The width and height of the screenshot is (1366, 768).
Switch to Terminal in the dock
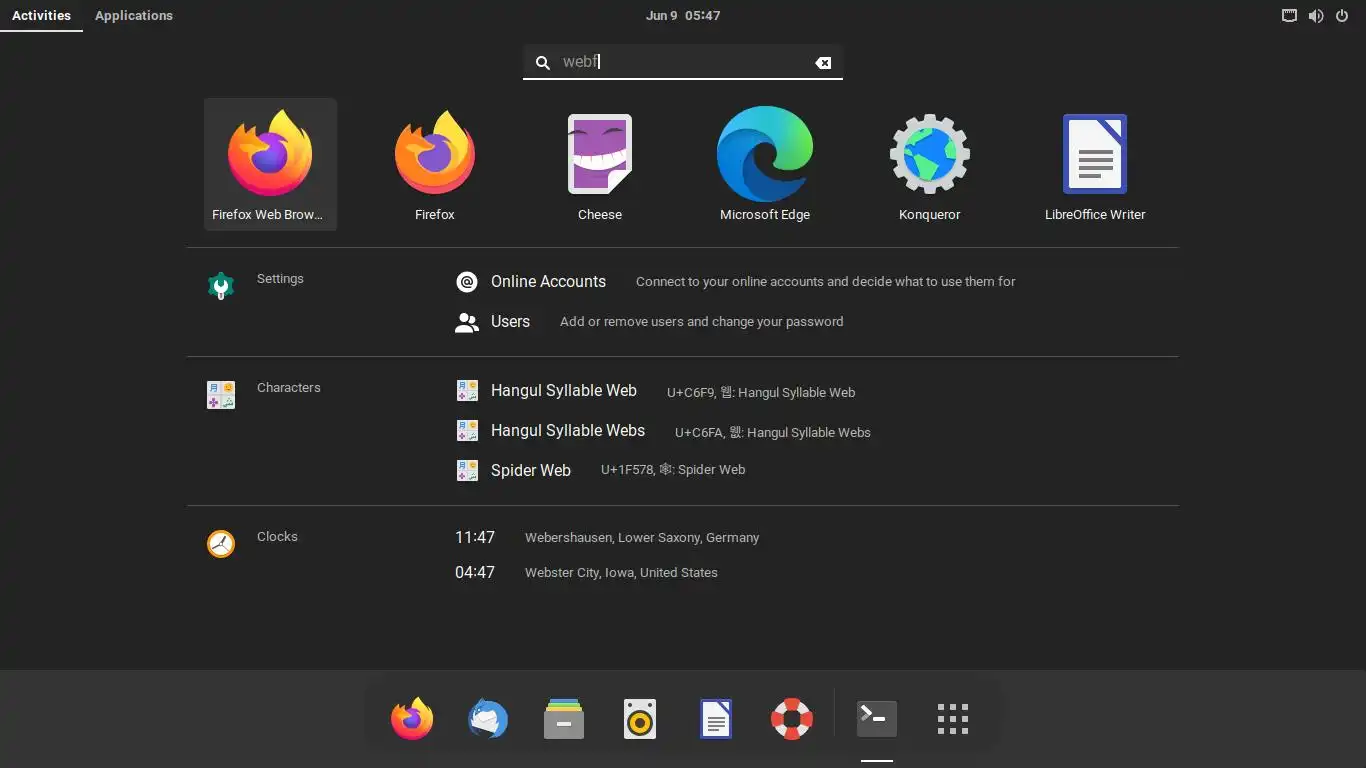877,719
